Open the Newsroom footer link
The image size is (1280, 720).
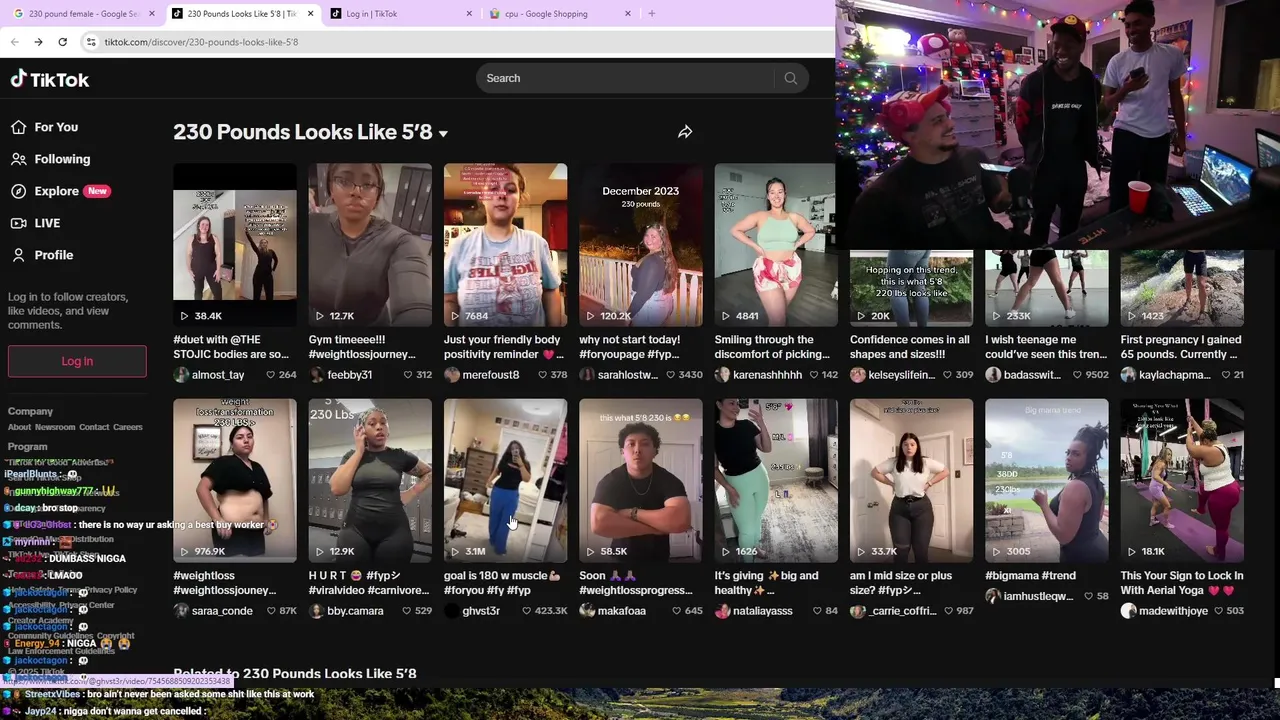pos(55,427)
